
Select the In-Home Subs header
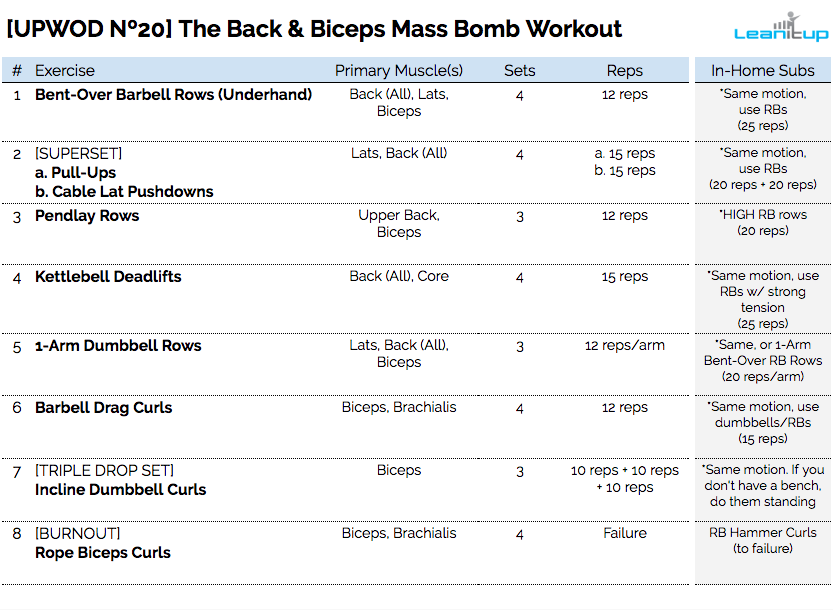click(x=763, y=71)
